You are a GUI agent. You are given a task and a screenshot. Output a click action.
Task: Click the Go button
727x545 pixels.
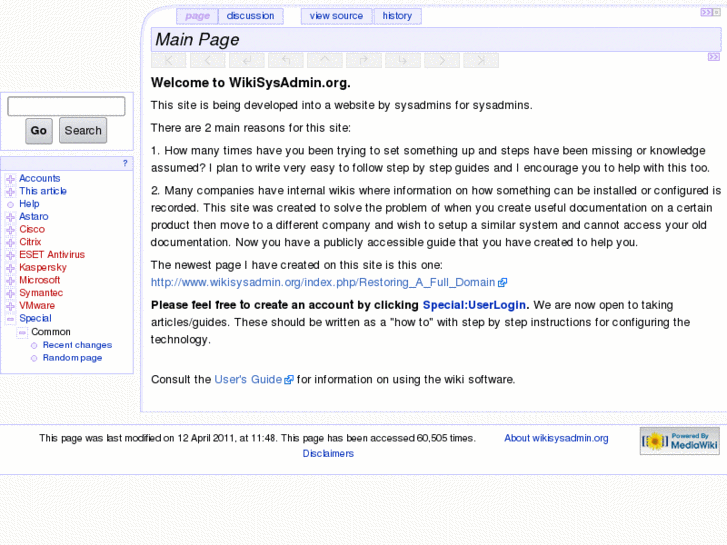pyautogui.click(x=38, y=131)
